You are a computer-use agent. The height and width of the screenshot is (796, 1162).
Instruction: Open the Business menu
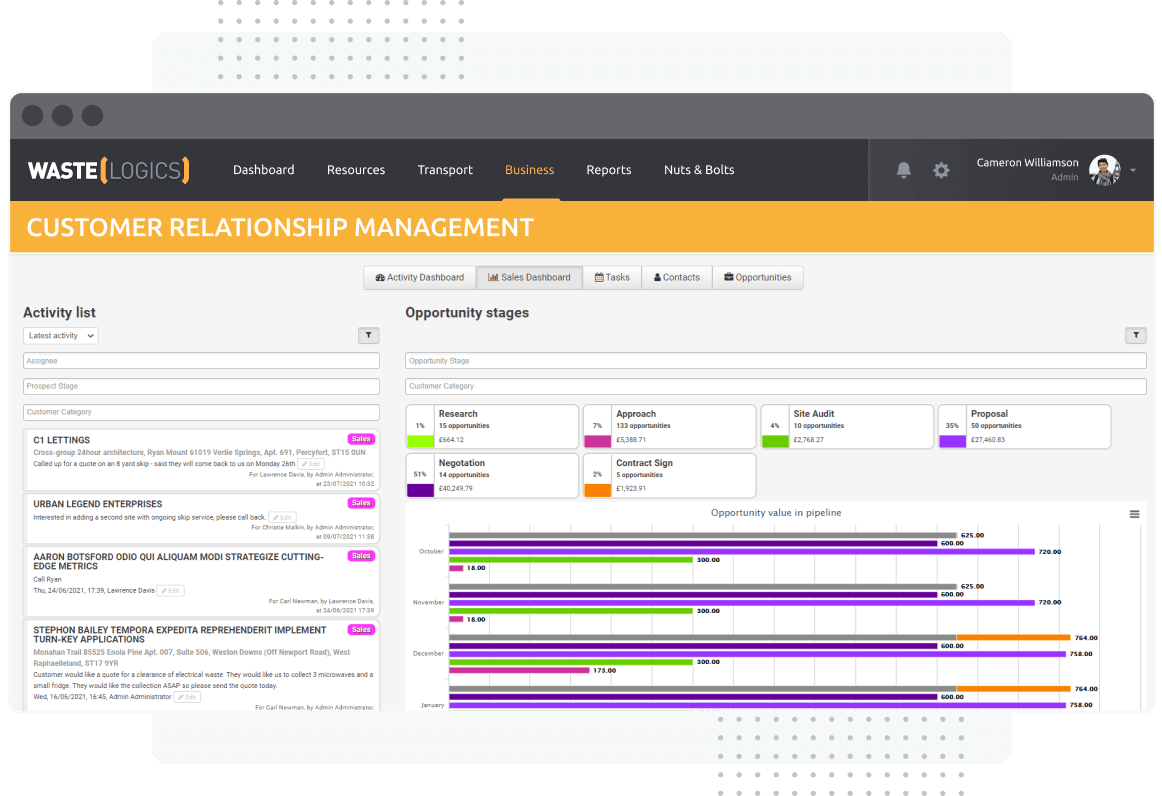coord(529,170)
